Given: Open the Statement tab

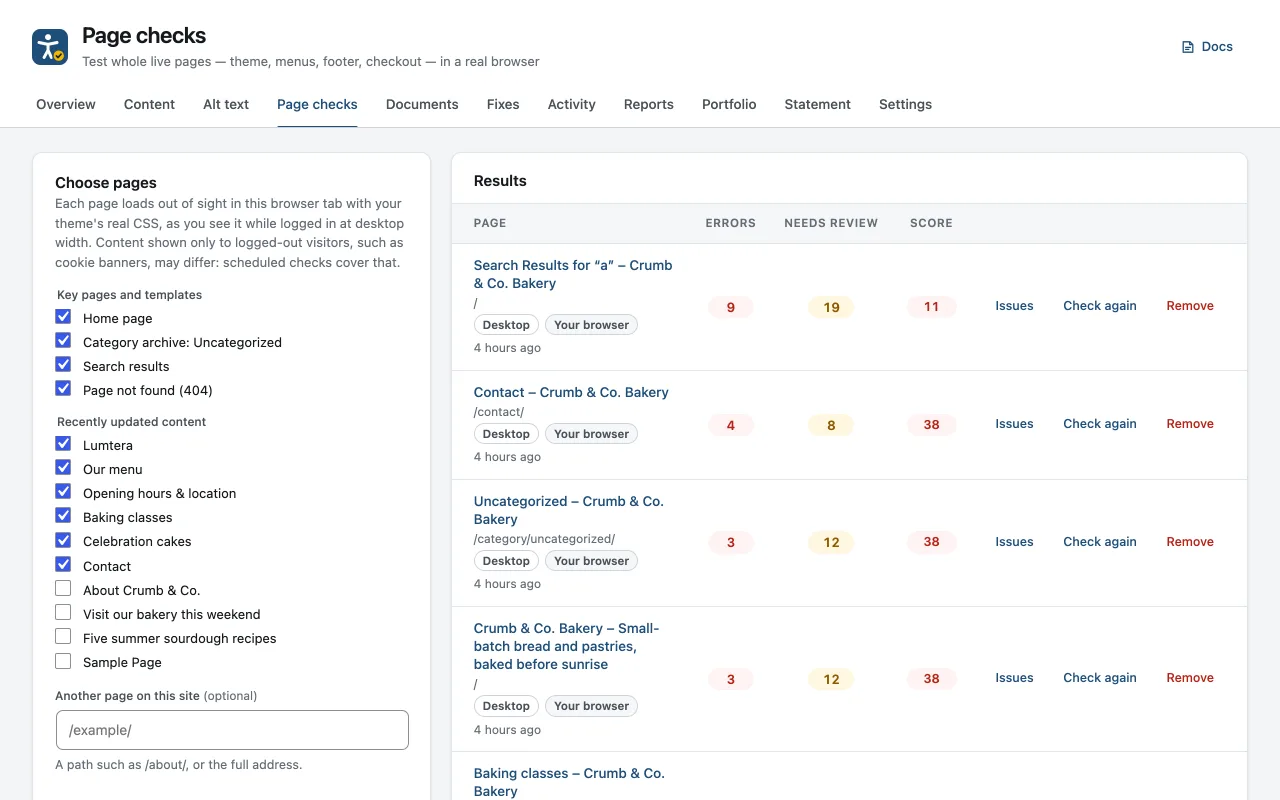Looking at the screenshot, I should 818,104.
